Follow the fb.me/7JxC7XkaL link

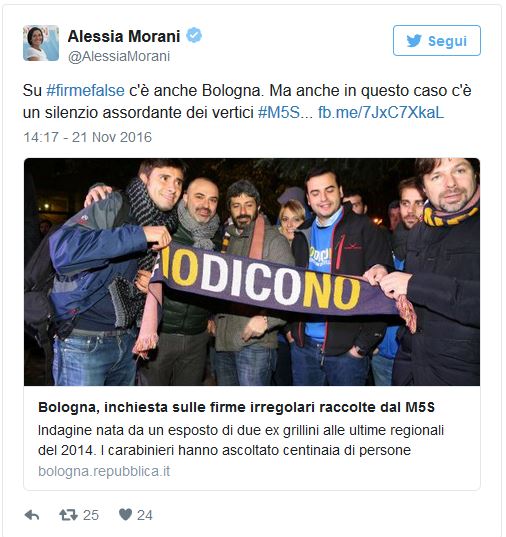[381, 112]
